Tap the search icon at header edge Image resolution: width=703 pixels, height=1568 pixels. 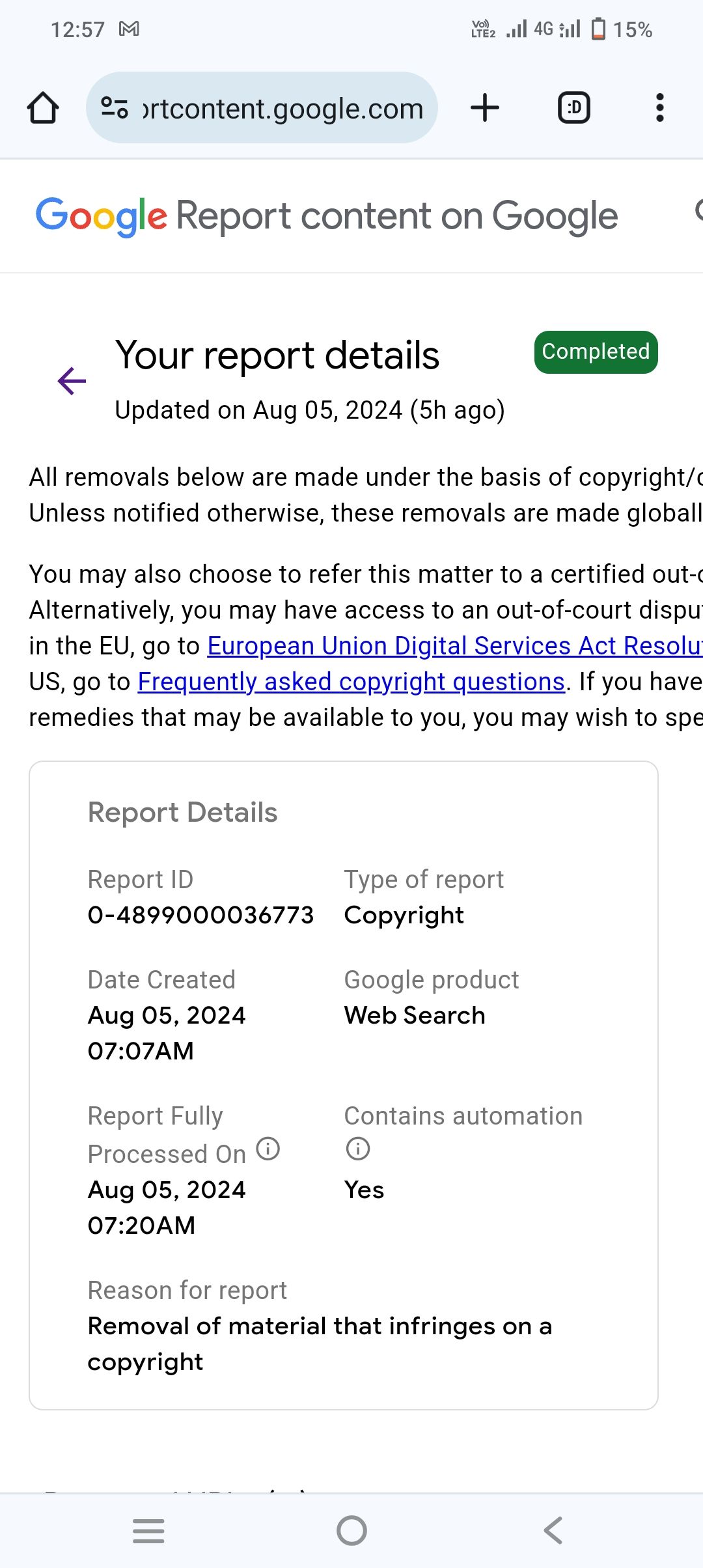pos(698,211)
